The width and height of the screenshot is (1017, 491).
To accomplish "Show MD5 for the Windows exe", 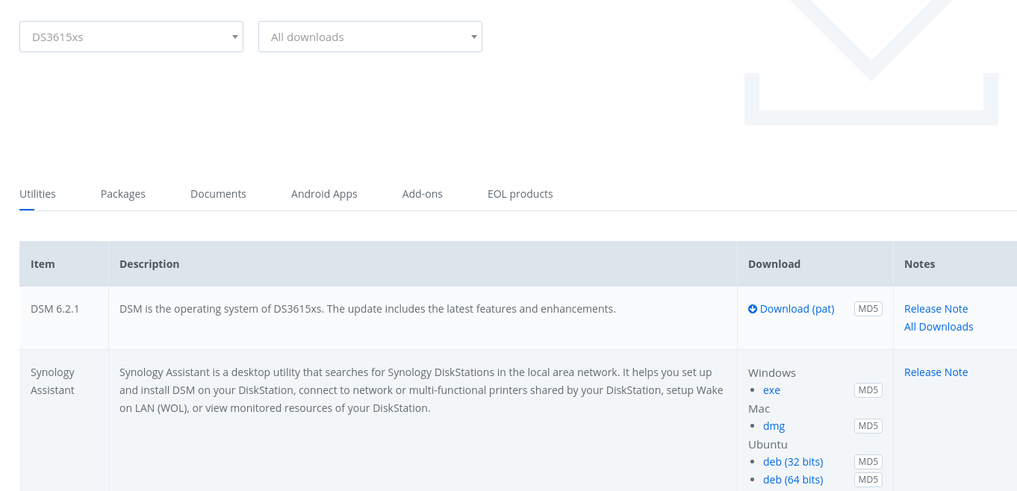I will (x=868, y=390).
